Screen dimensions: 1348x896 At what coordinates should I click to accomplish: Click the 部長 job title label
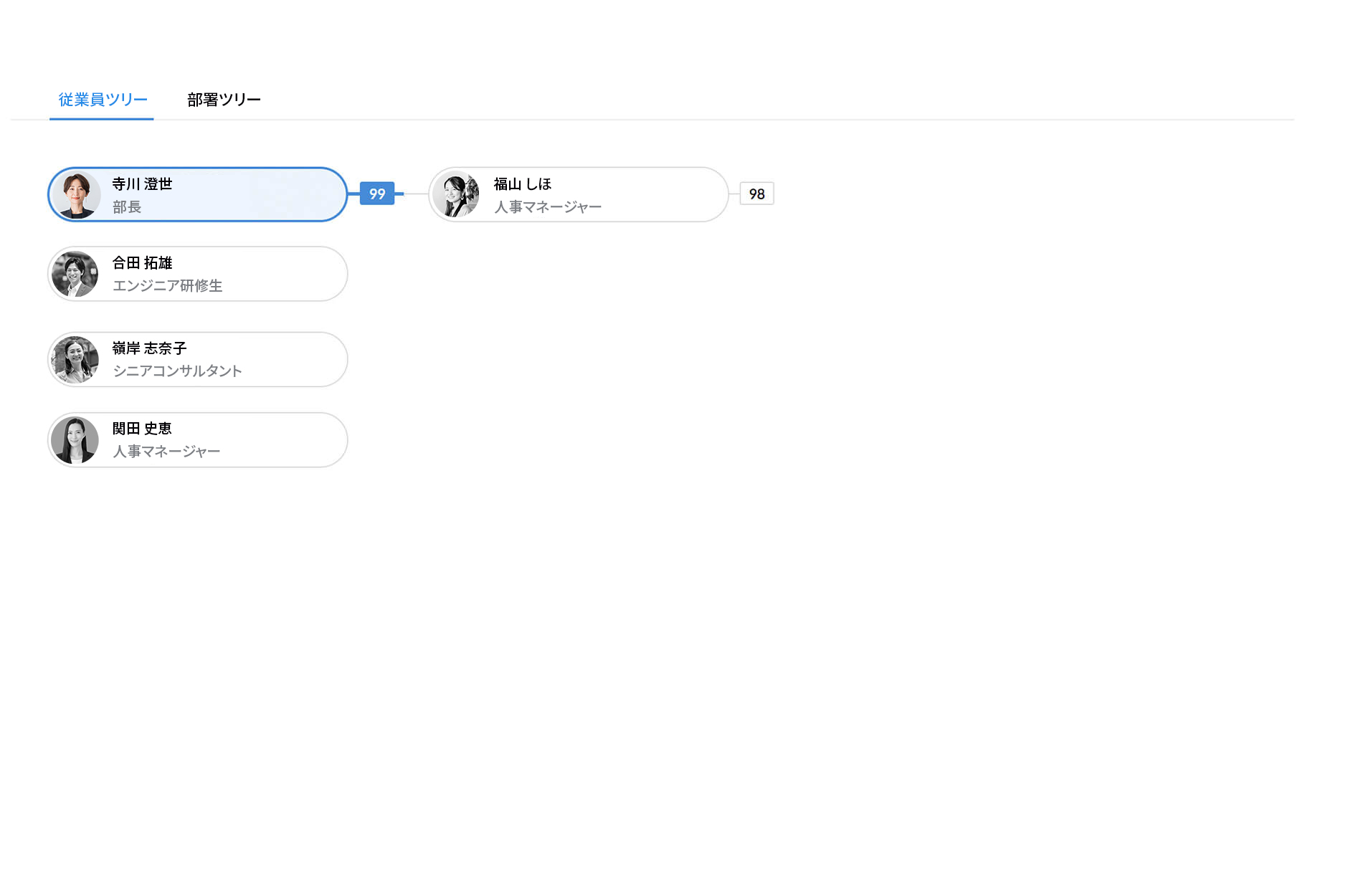127,207
